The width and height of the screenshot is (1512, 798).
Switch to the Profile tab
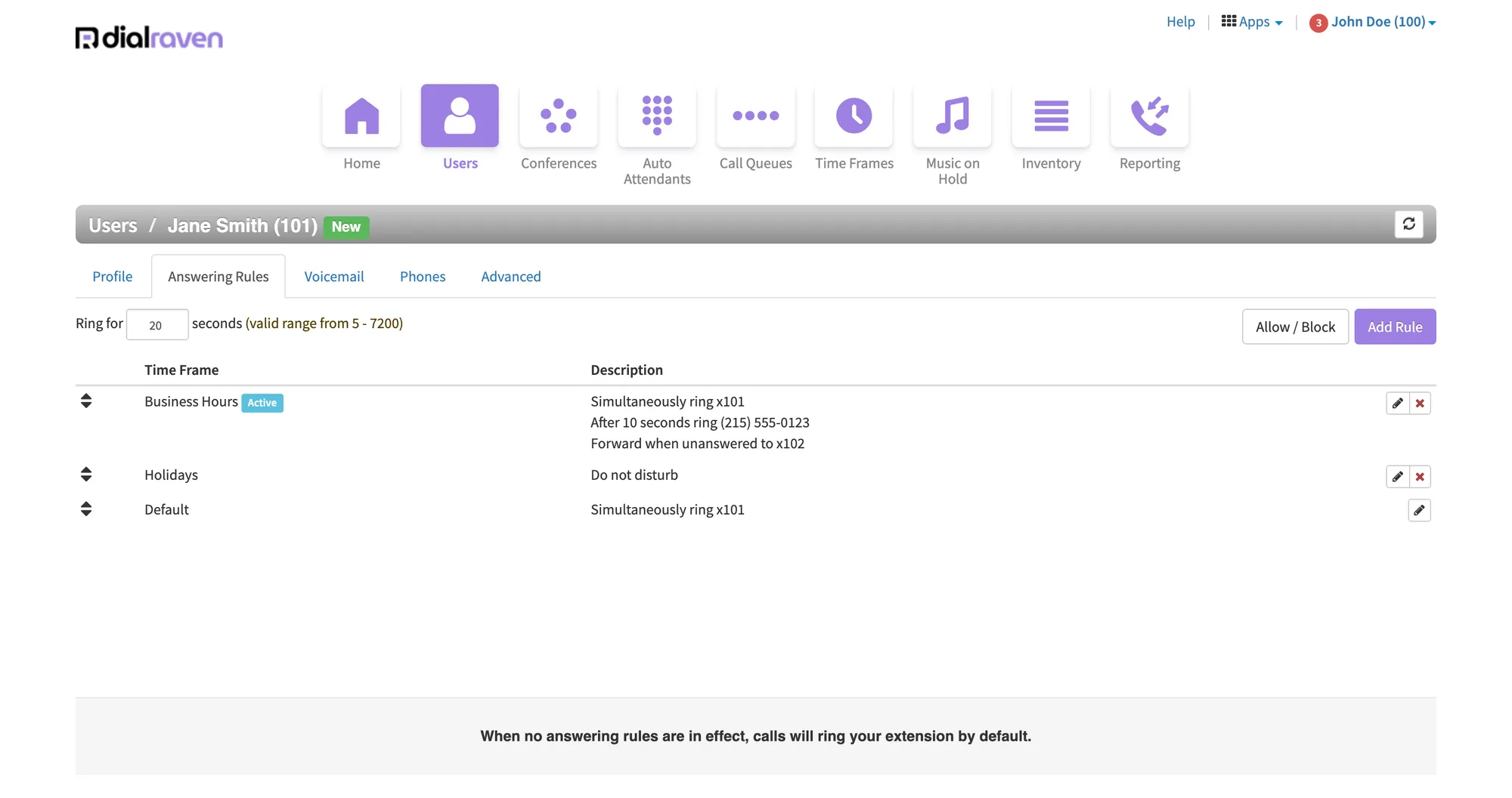pos(113,277)
